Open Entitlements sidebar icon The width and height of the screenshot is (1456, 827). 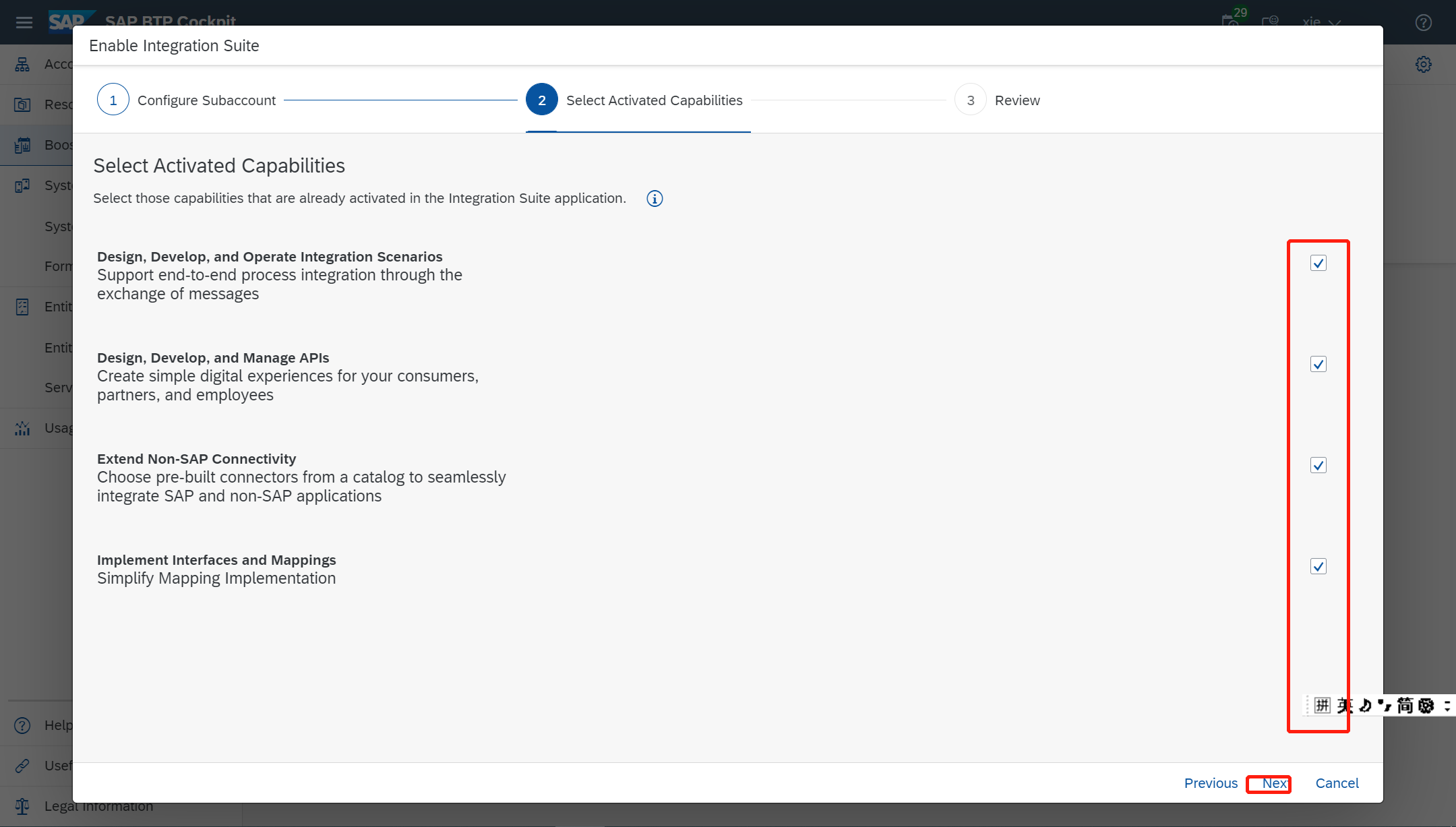pos(23,307)
